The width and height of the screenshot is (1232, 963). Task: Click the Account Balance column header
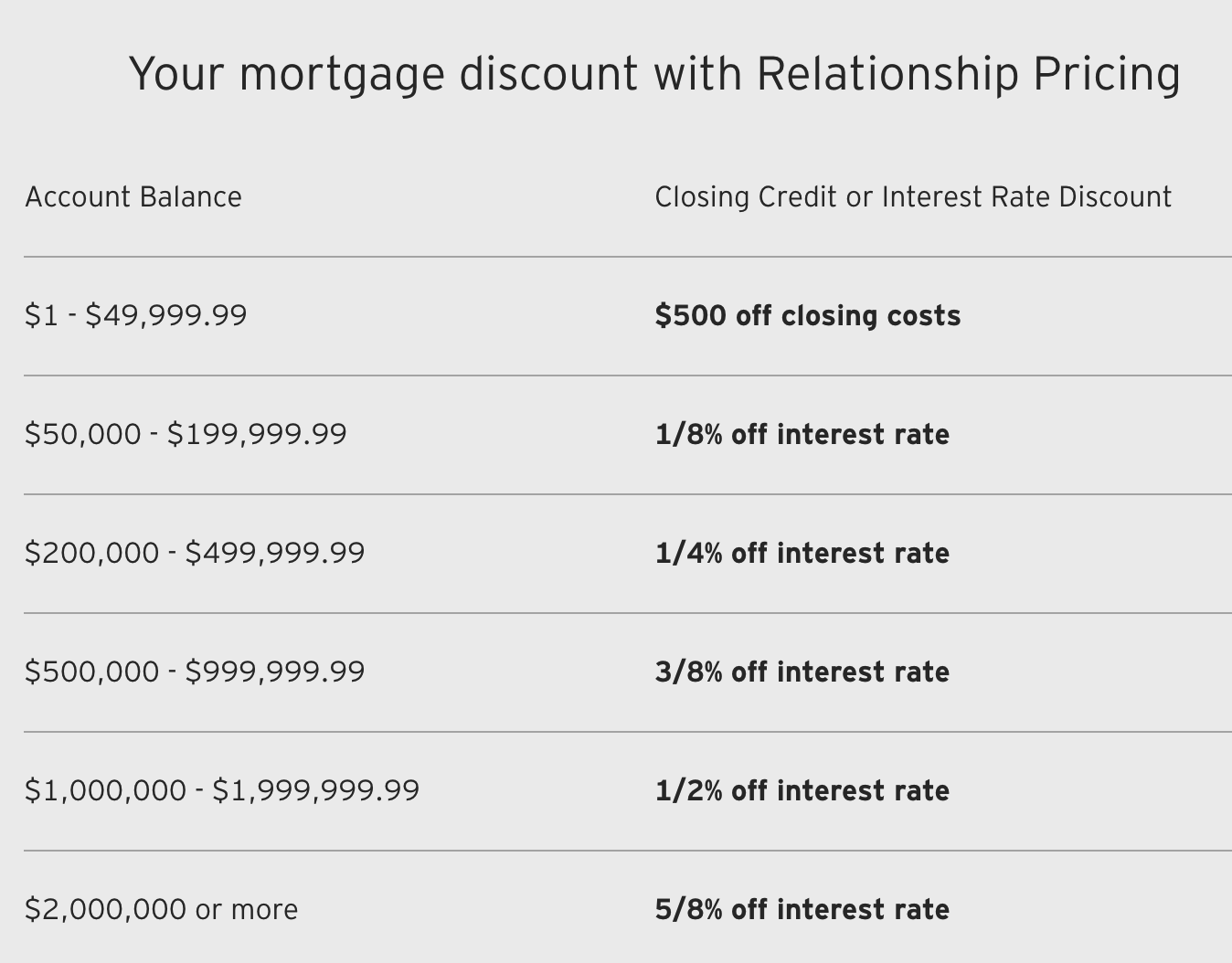pos(133,197)
